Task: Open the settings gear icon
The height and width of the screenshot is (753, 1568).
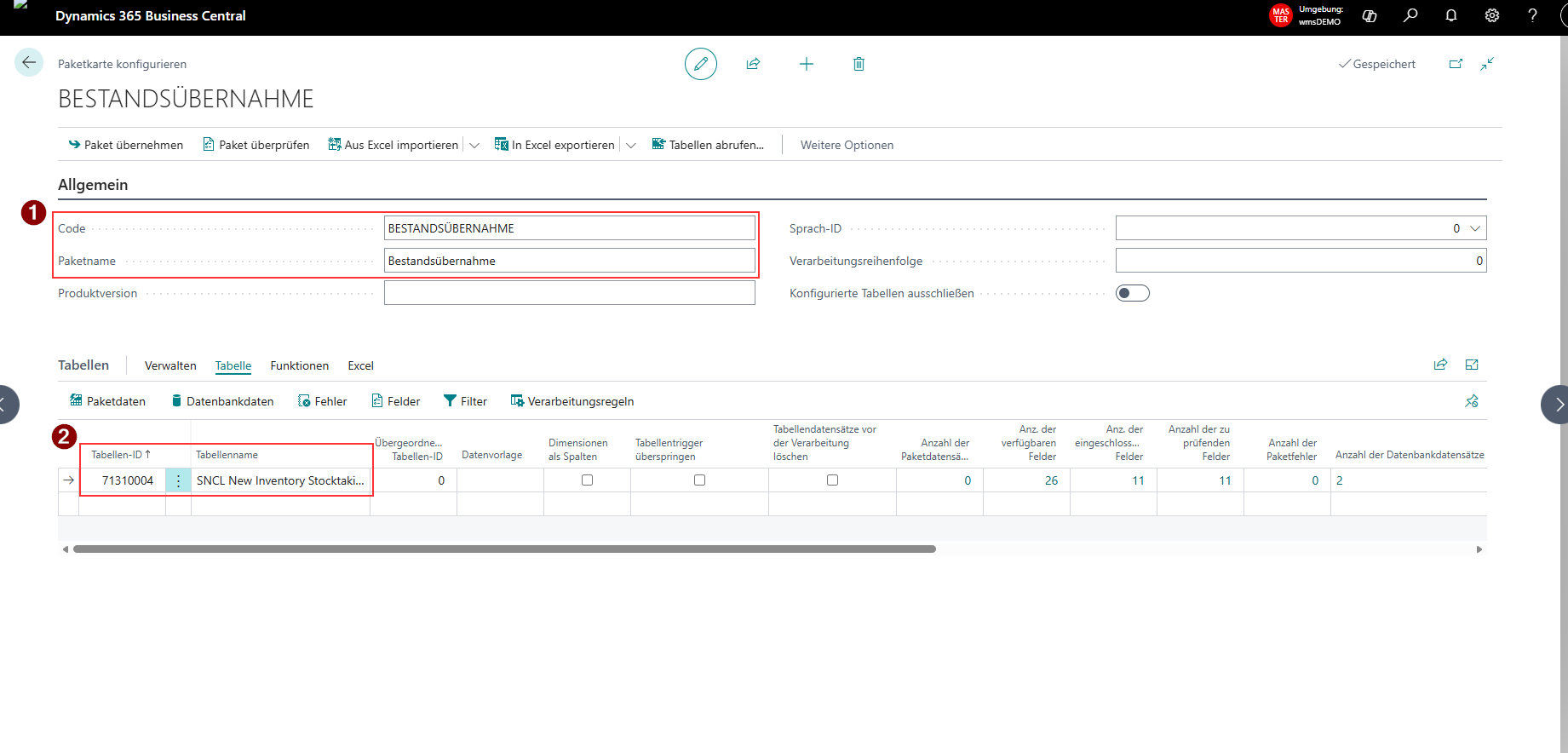Action: click(1492, 15)
